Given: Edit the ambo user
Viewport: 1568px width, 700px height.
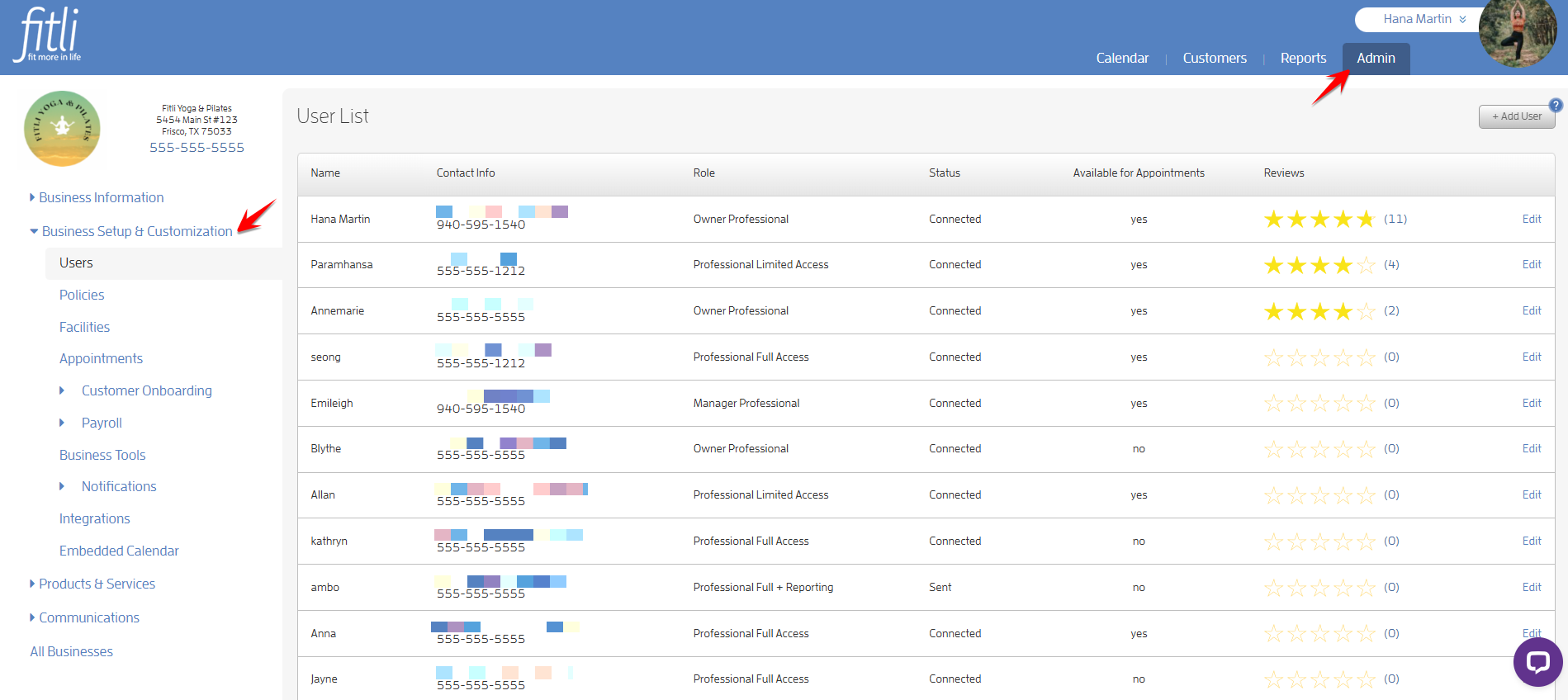Looking at the screenshot, I should pyautogui.click(x=1532, y=587).
